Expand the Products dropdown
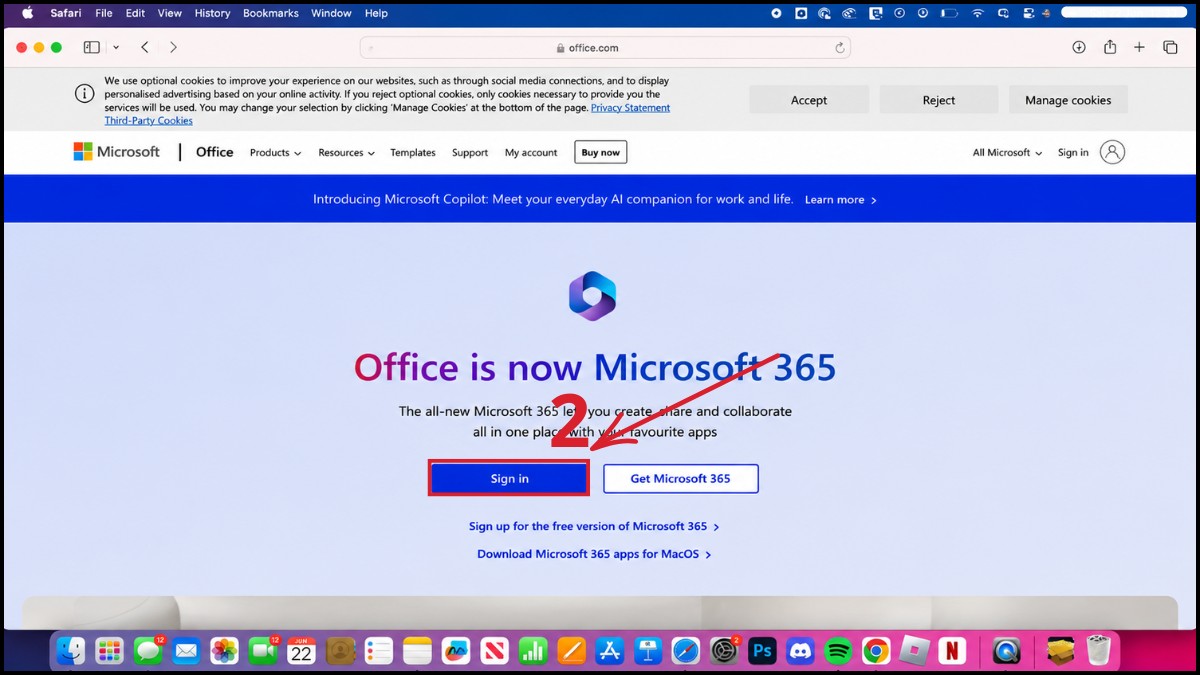 pos(275,153)
